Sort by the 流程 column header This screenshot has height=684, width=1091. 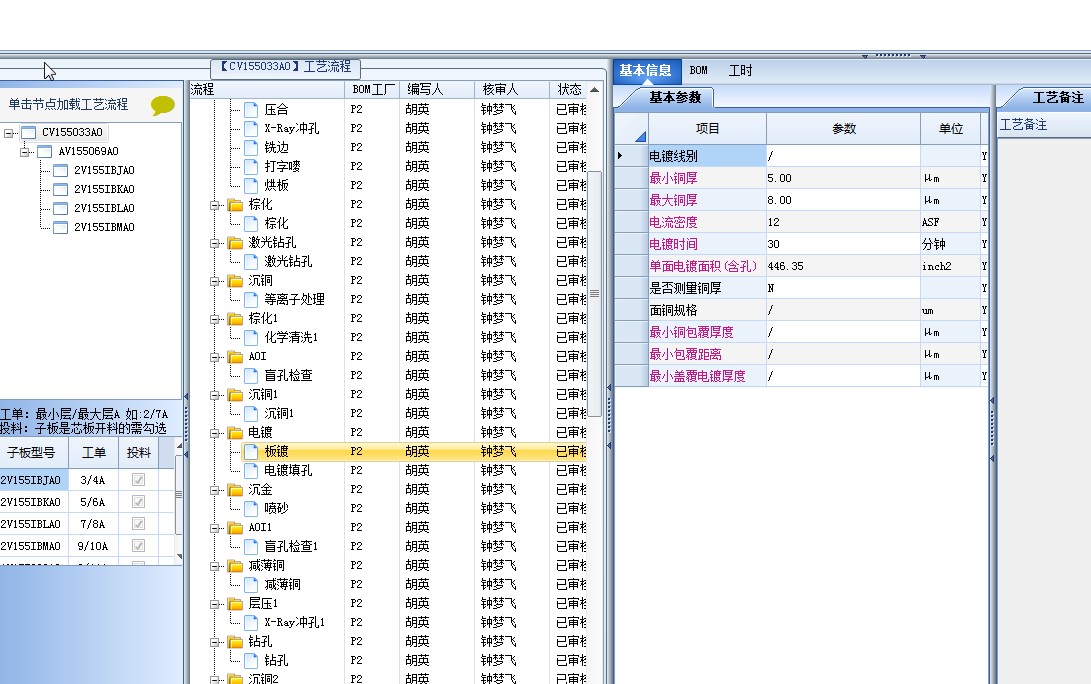point(267,90)
